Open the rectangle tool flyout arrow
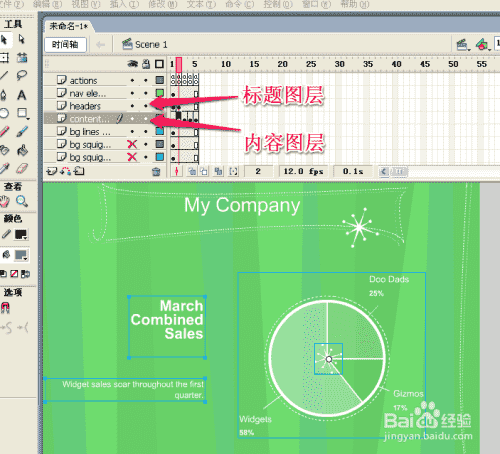This screenshot has height=454, width=500. (28, 118)
